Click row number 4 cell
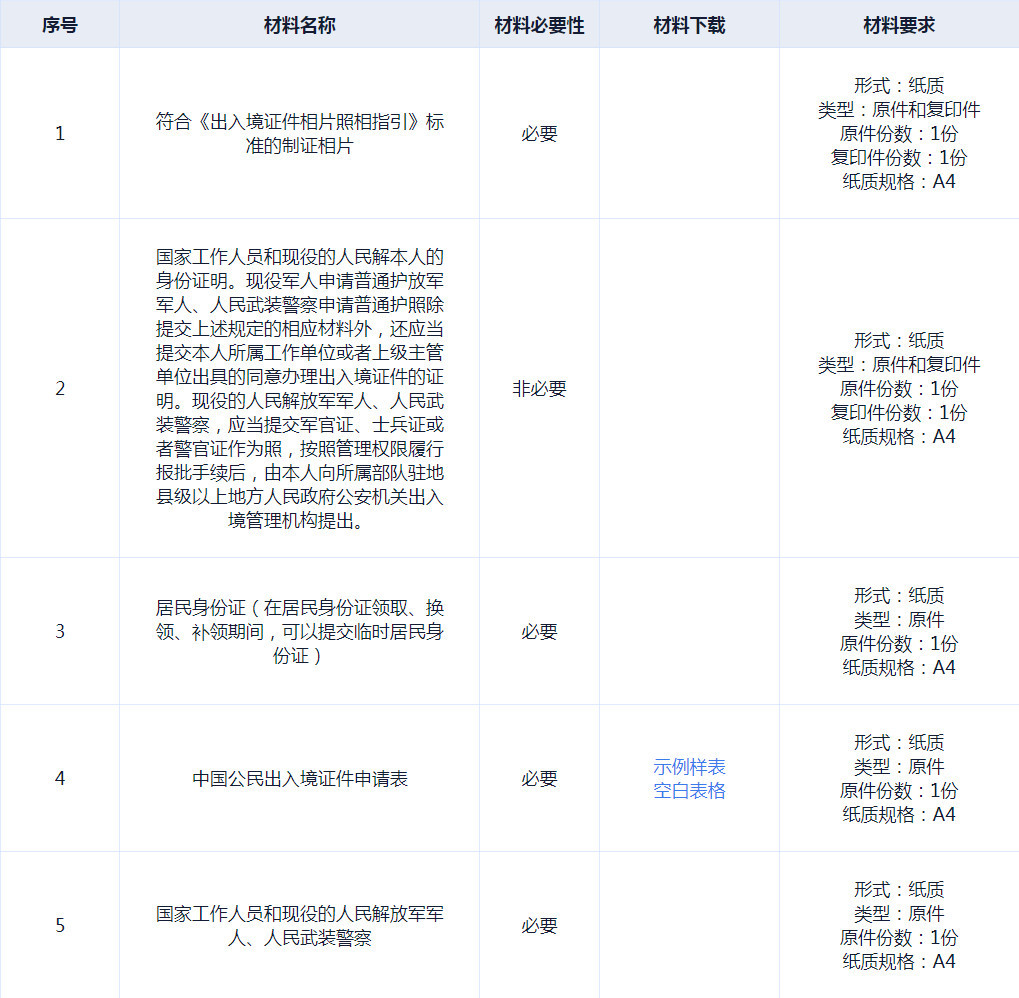This screenshot has width=1019, height=998. pyautogui.click(x=60, y=778)
